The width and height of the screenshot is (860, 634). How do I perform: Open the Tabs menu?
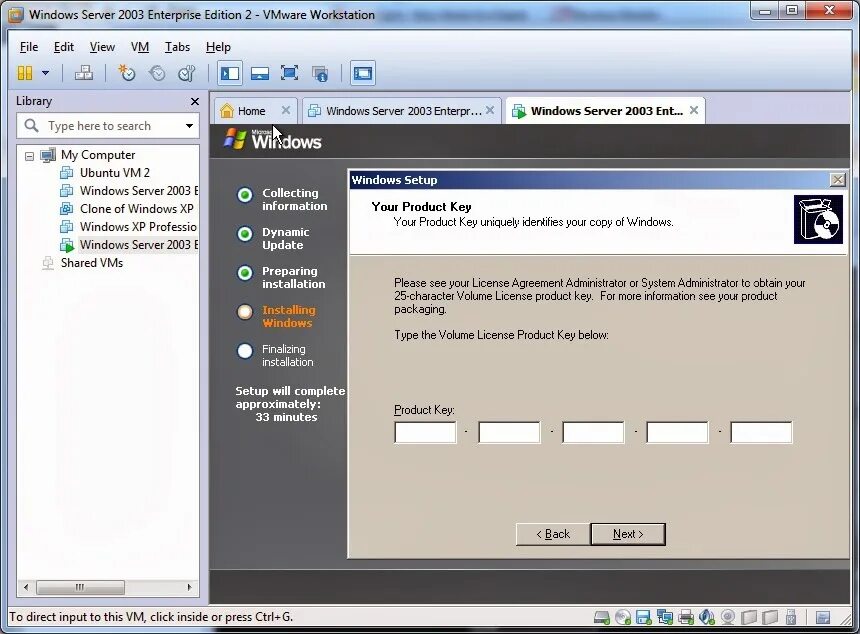177,47
